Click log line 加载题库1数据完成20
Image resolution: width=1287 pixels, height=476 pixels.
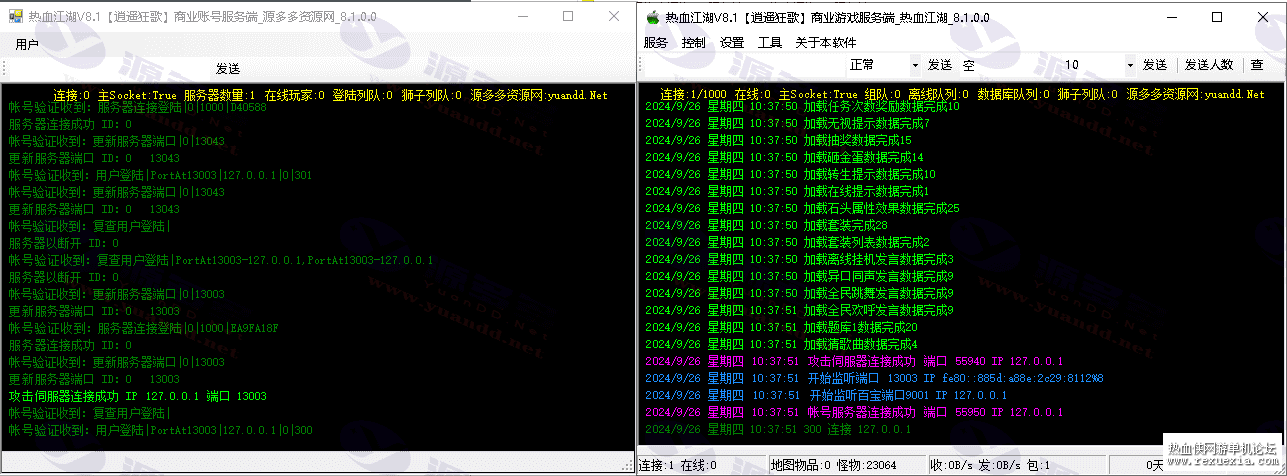pos(781,328)
